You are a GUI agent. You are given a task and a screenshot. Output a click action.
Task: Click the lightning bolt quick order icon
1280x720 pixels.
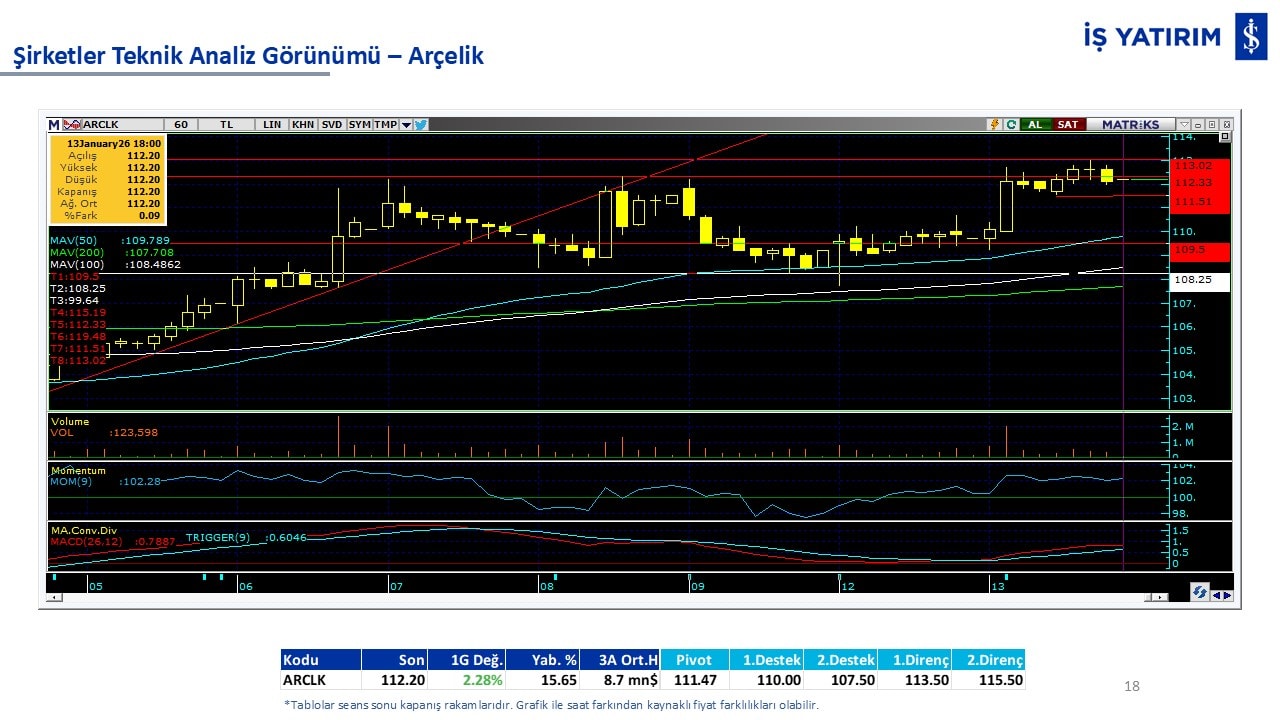[995, 125]
